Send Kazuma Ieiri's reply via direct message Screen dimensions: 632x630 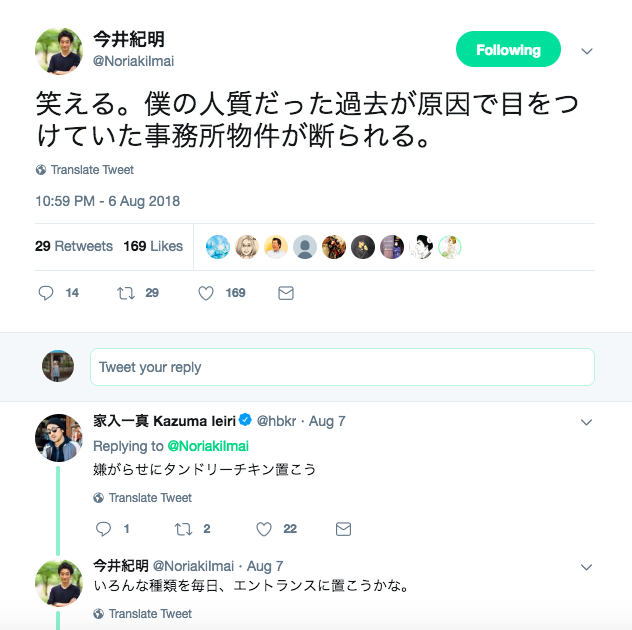pos(343,529)
